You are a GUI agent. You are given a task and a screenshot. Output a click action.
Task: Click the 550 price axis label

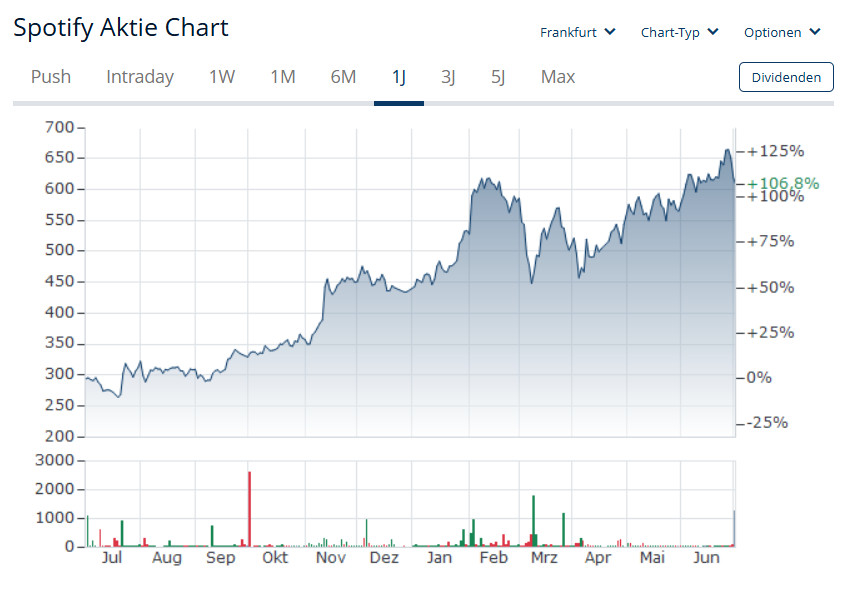tap(59, 220)
